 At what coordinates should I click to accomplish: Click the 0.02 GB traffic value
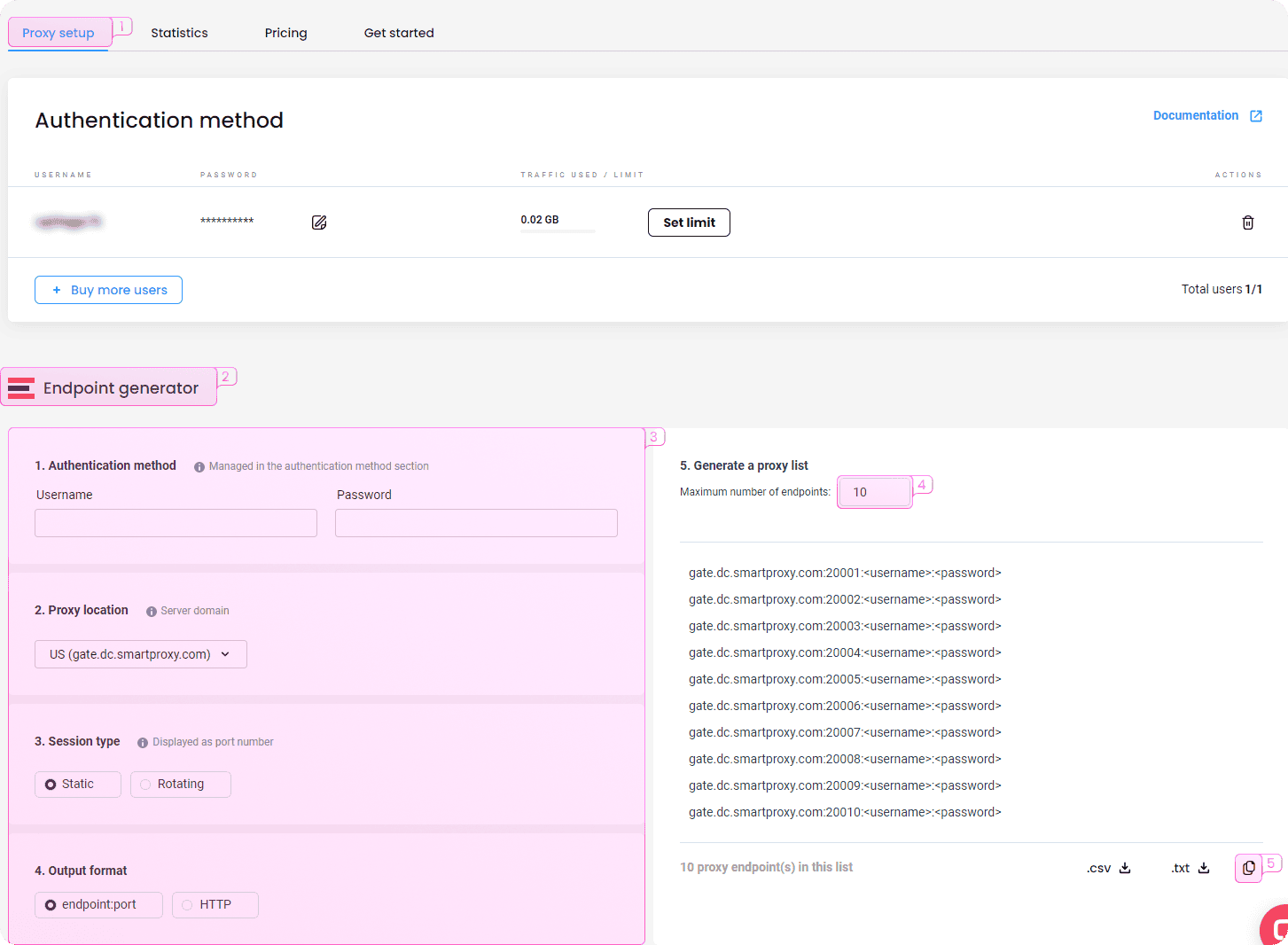click(540, 220)
